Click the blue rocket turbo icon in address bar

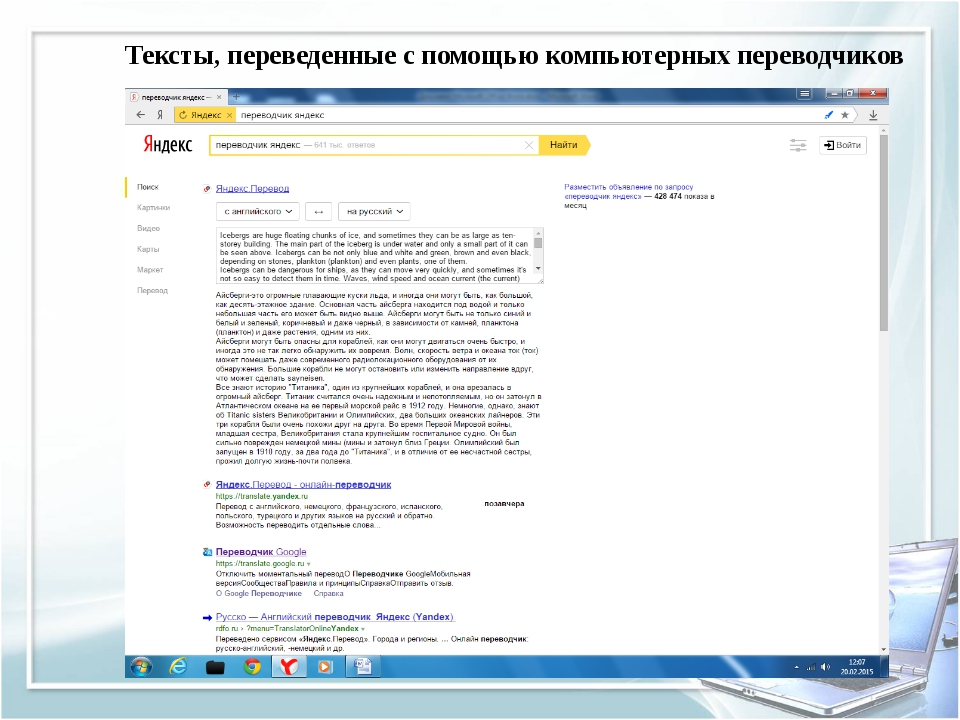[x=829, y=115]
